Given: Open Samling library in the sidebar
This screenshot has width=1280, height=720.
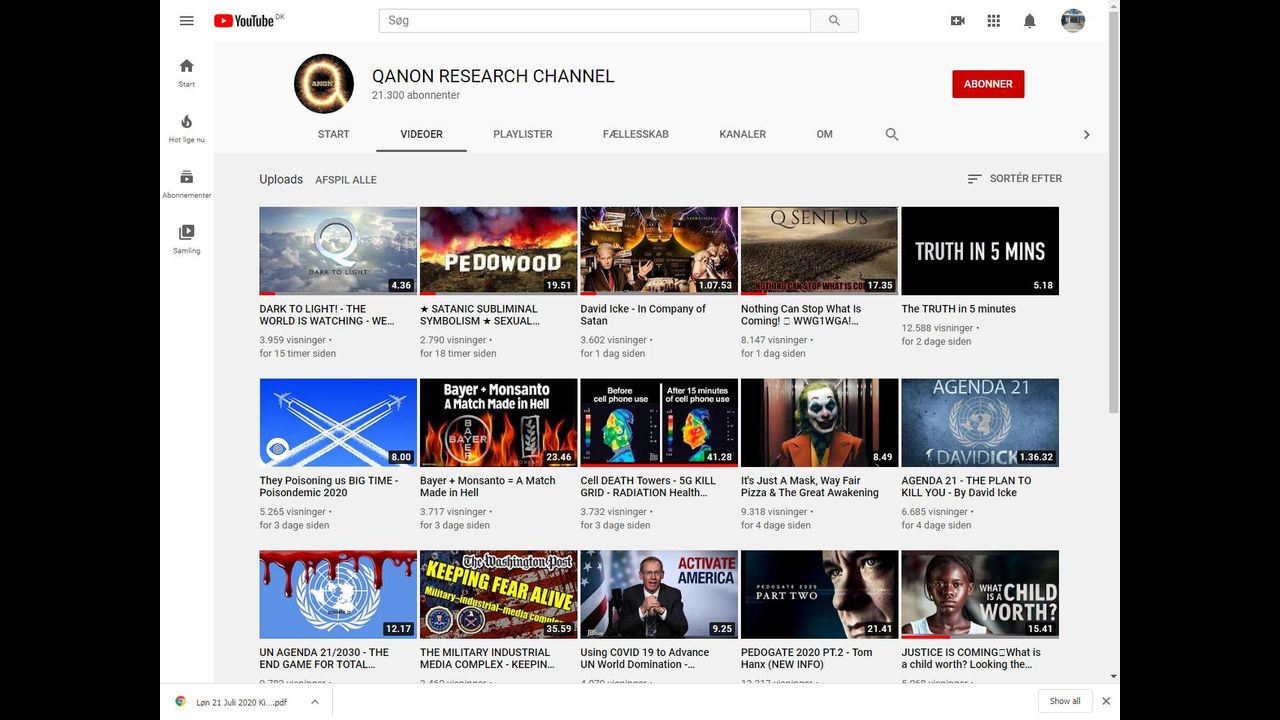Looking at the screenshot, I should (187, 238).
